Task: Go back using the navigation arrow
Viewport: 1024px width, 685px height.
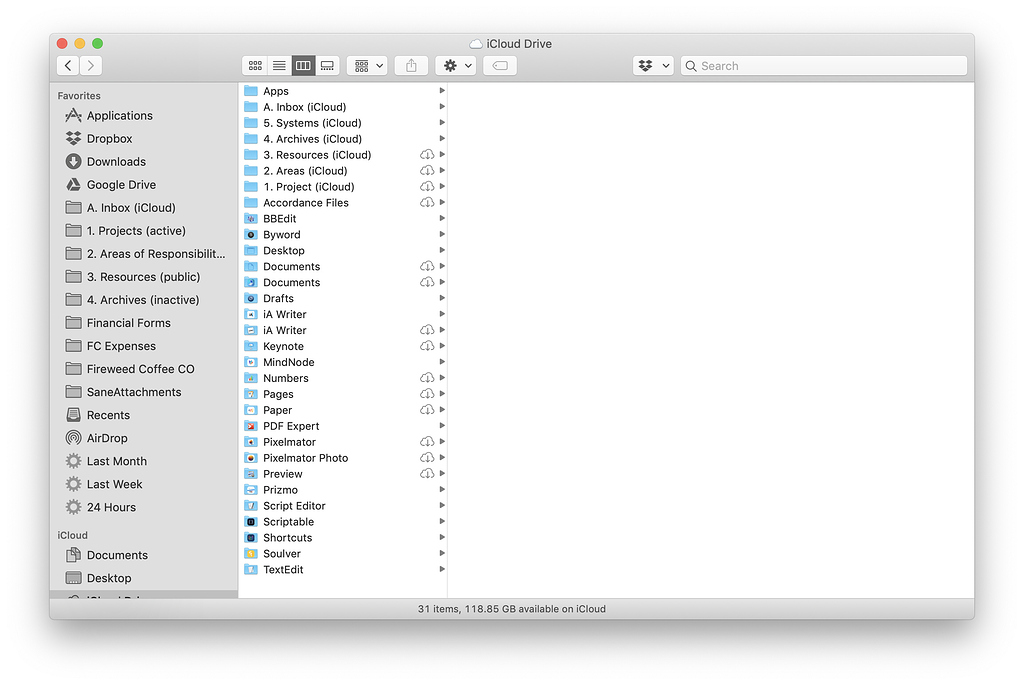Action: [x=67, y=65]
